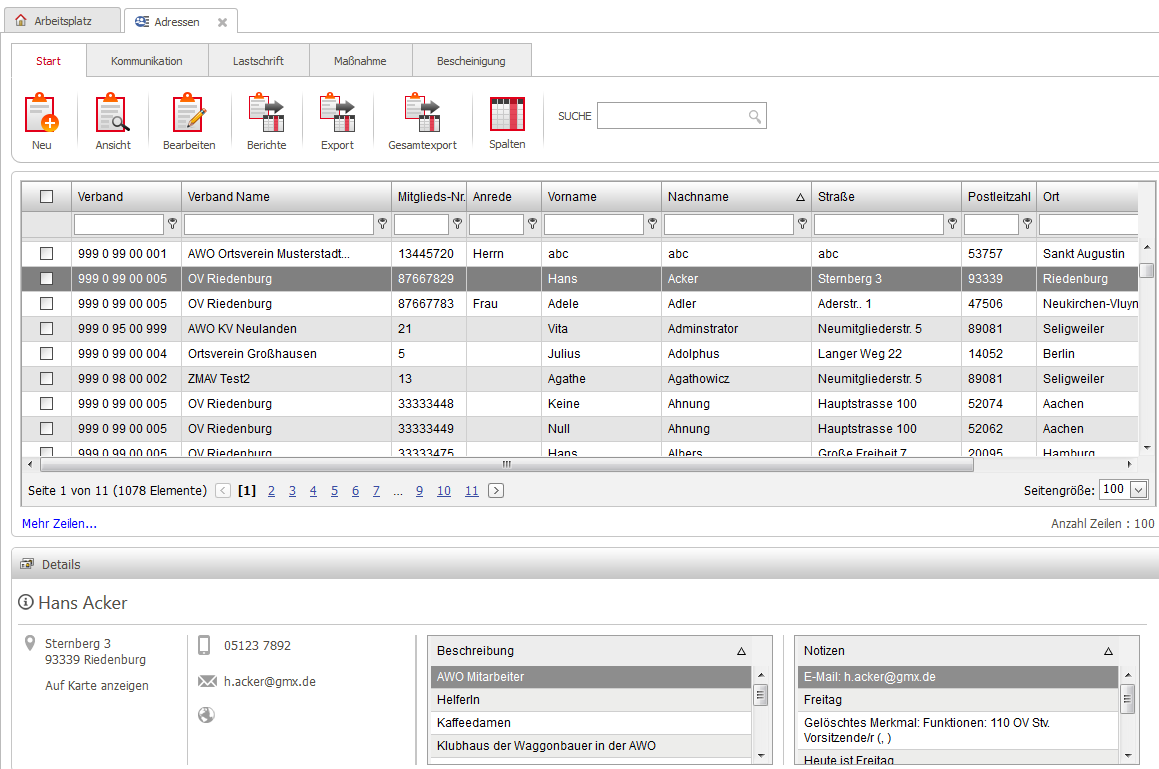Click filter icon for Vorname column

pyautogui.click(x=653, y=223)
